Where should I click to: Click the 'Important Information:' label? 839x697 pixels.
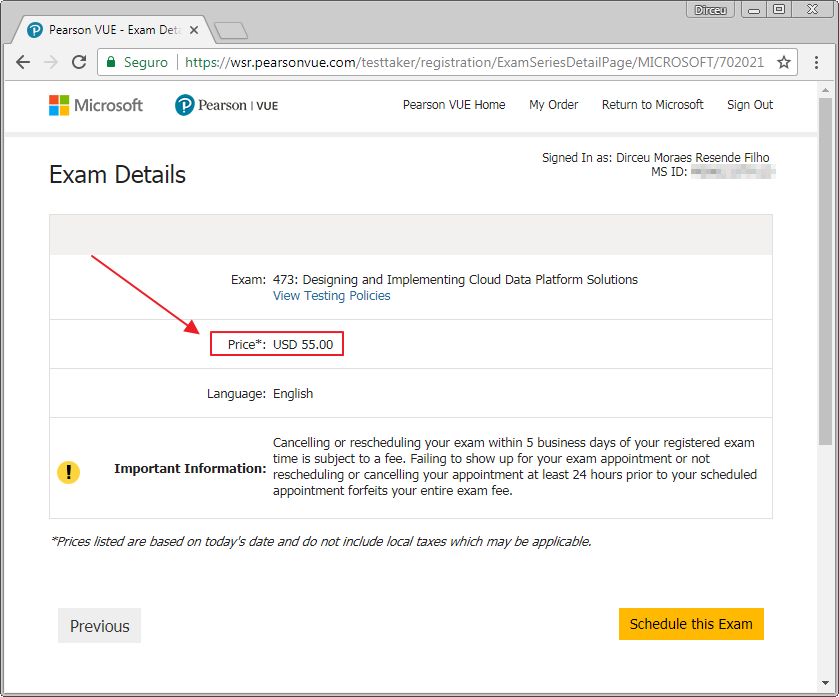pos(190,469)
